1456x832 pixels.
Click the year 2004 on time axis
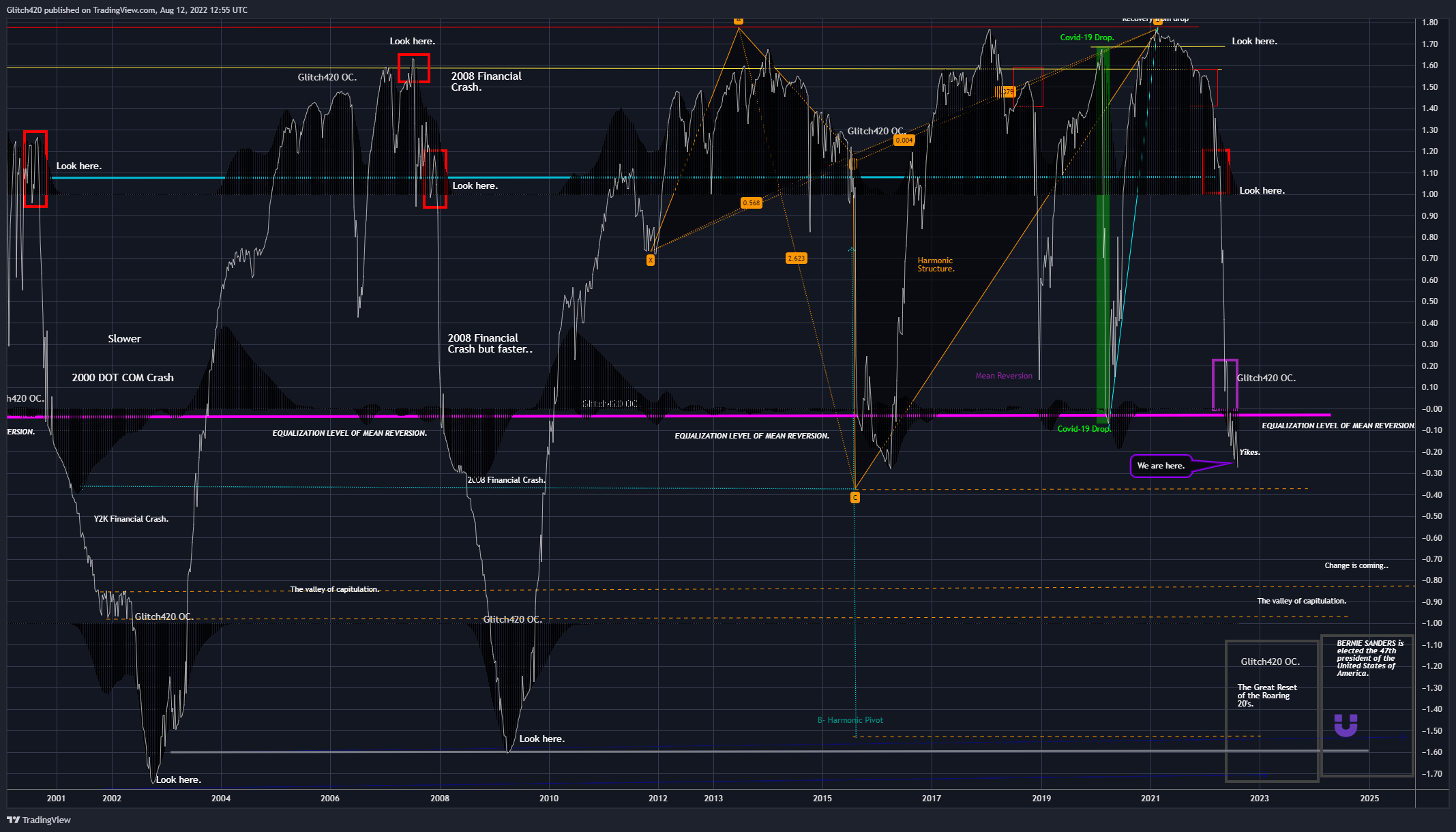[221, 799]
